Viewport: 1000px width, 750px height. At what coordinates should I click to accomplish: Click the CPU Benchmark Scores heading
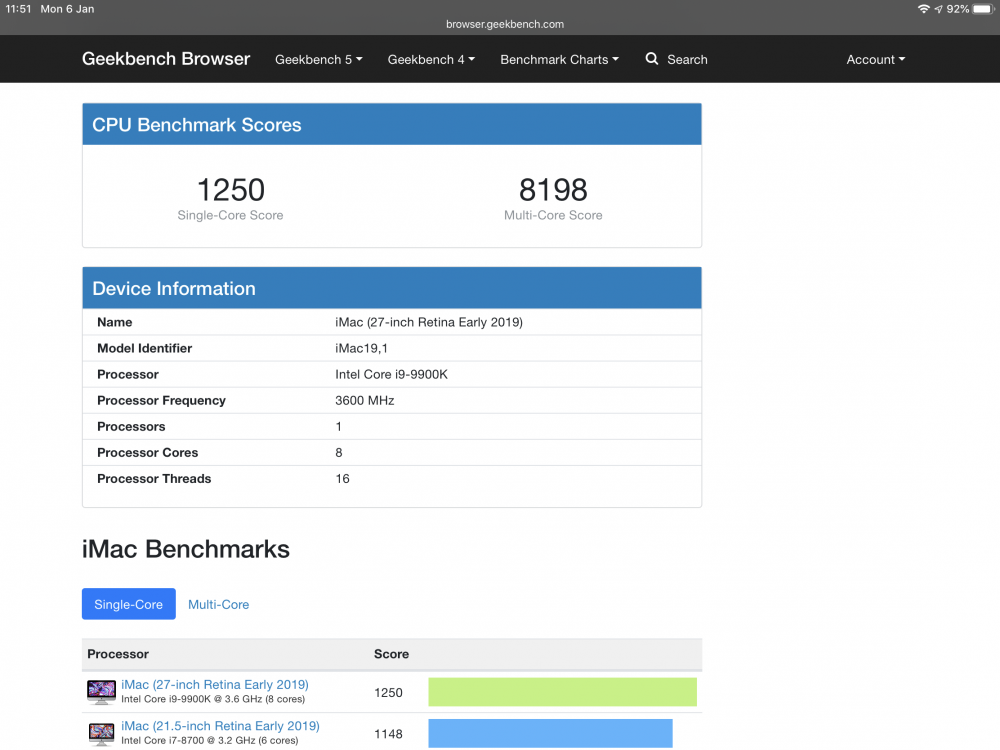click(x=196, y=124)
